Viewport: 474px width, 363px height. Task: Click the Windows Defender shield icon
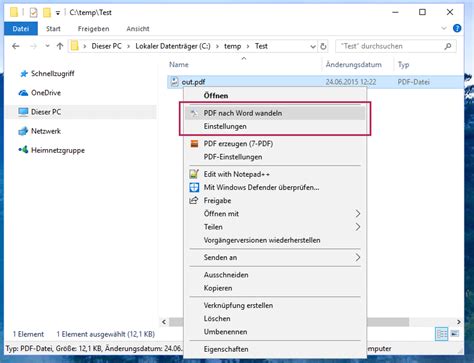coord(194,187)
